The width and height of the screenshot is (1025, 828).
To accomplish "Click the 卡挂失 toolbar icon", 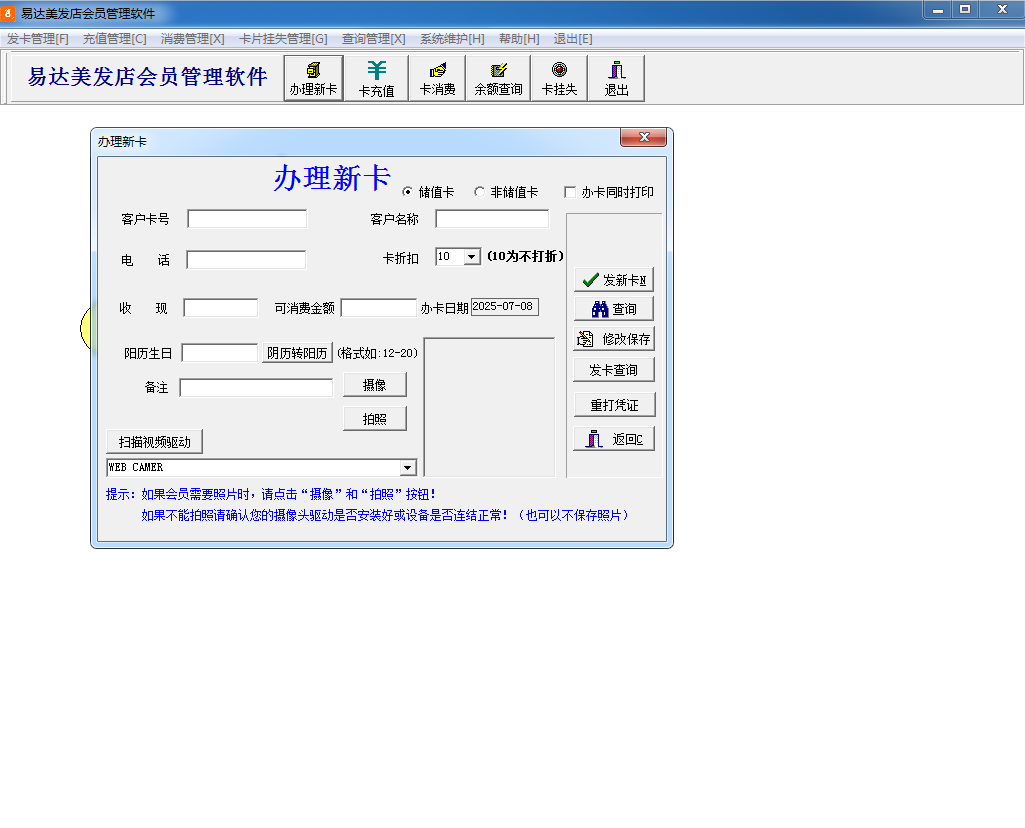I will click(x=559, y=78).
